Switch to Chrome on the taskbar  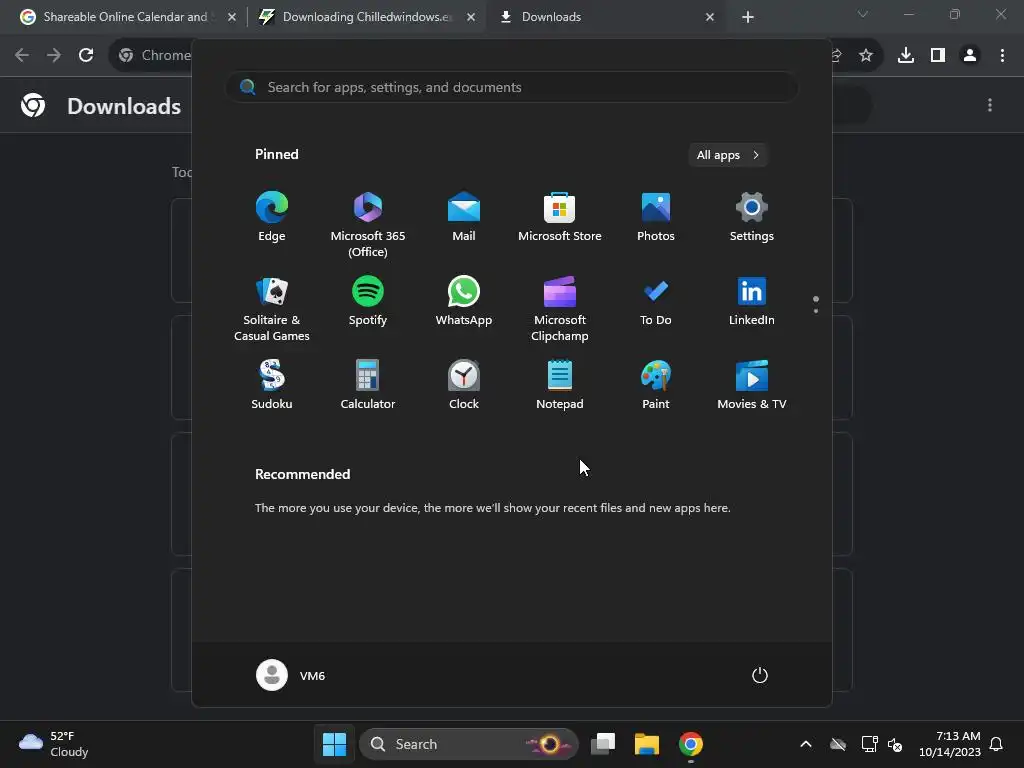click(x=691, y=744)
